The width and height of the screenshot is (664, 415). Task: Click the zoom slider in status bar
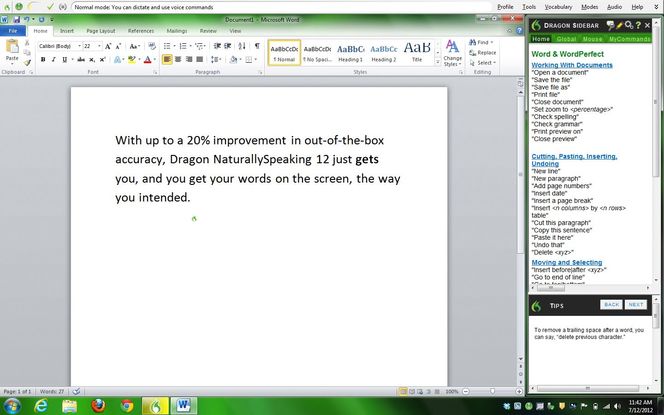click(490, 391)
